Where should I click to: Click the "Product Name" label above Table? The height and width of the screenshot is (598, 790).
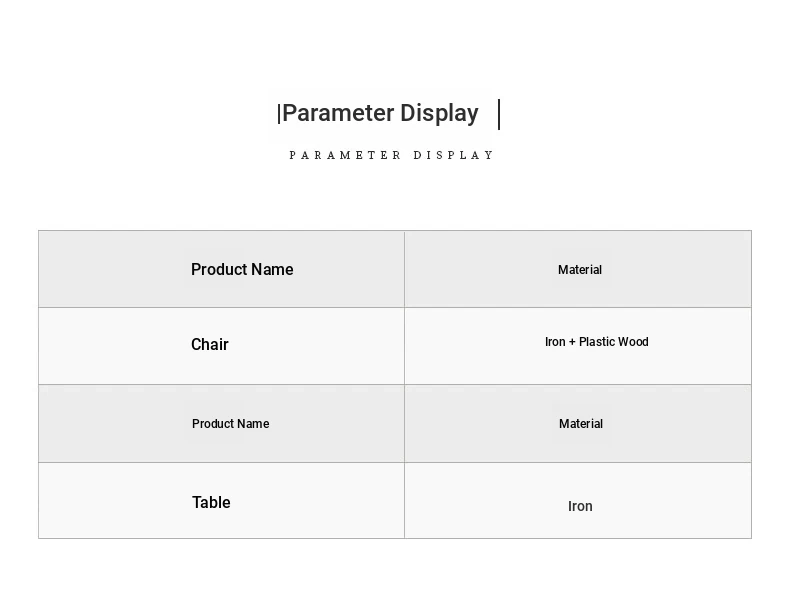[230, 424]
